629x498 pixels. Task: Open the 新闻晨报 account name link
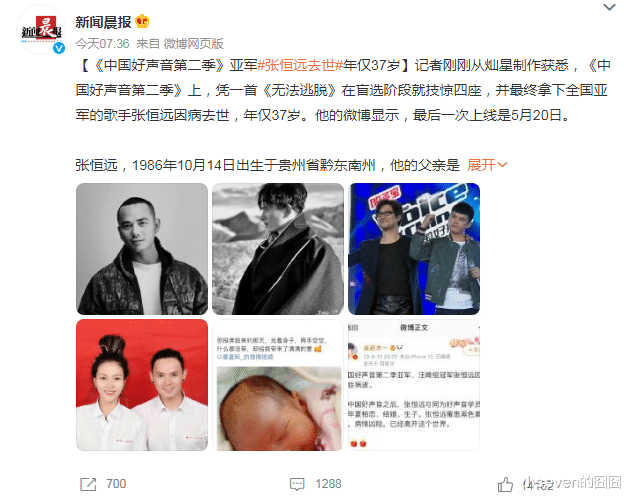point(103,22)
